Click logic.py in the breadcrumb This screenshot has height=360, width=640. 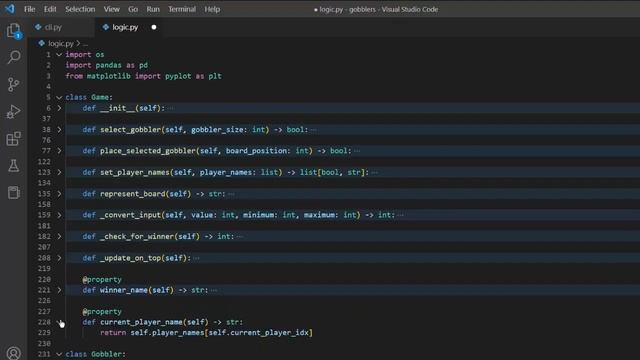point(61,43)
